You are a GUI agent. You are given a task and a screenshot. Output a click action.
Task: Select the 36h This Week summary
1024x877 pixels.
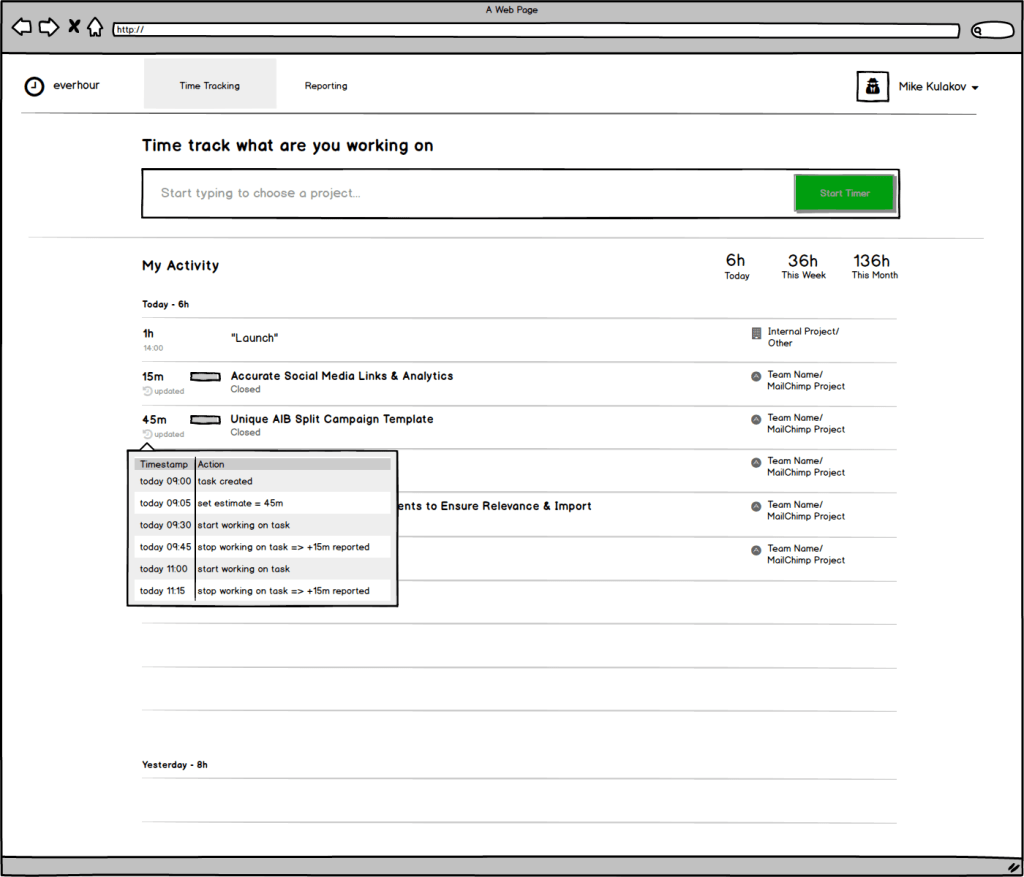803,266
